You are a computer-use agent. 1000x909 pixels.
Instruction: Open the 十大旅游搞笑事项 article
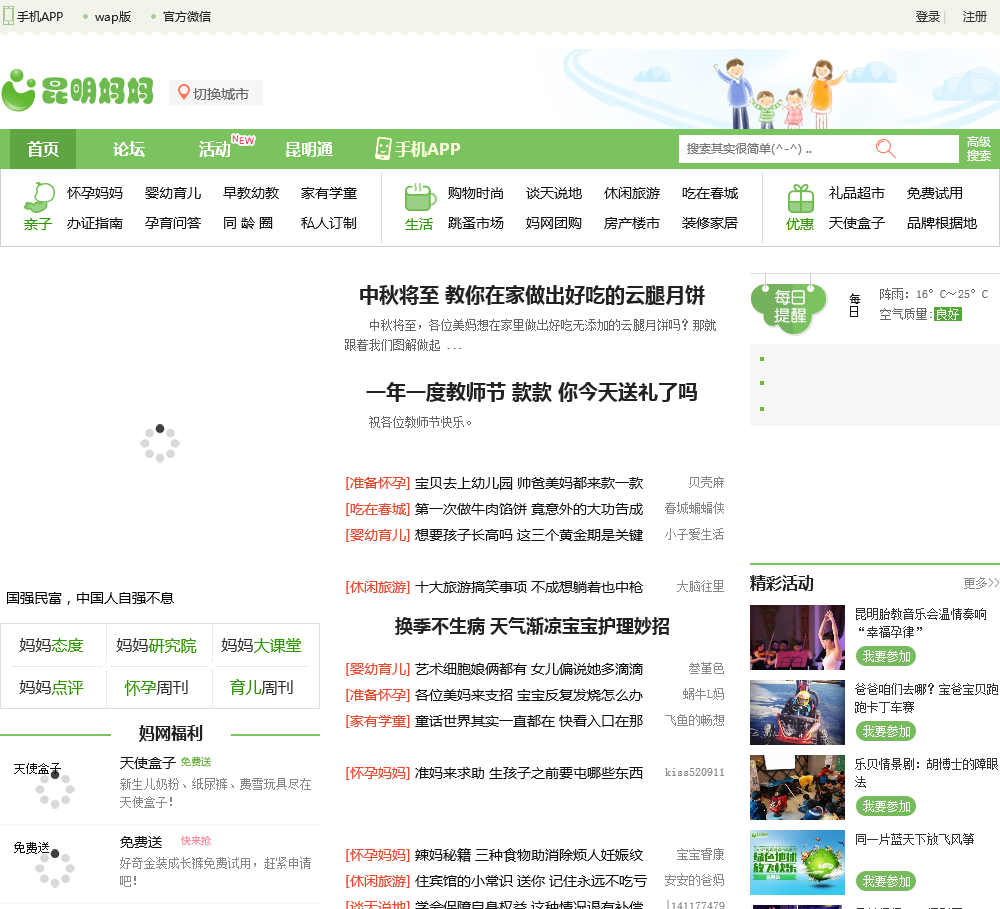click(x=529, y=587)
